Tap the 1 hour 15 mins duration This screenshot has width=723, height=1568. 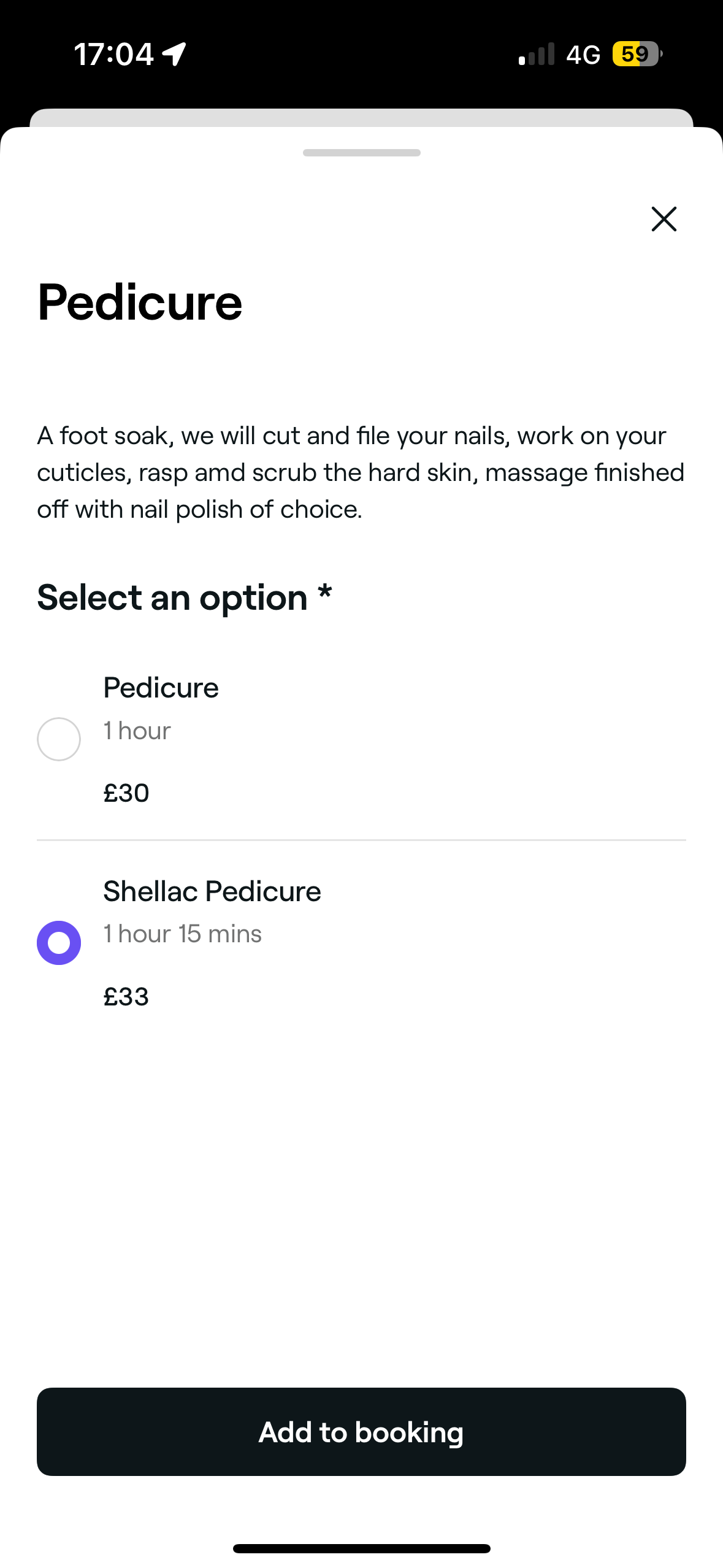coord(183,934)
